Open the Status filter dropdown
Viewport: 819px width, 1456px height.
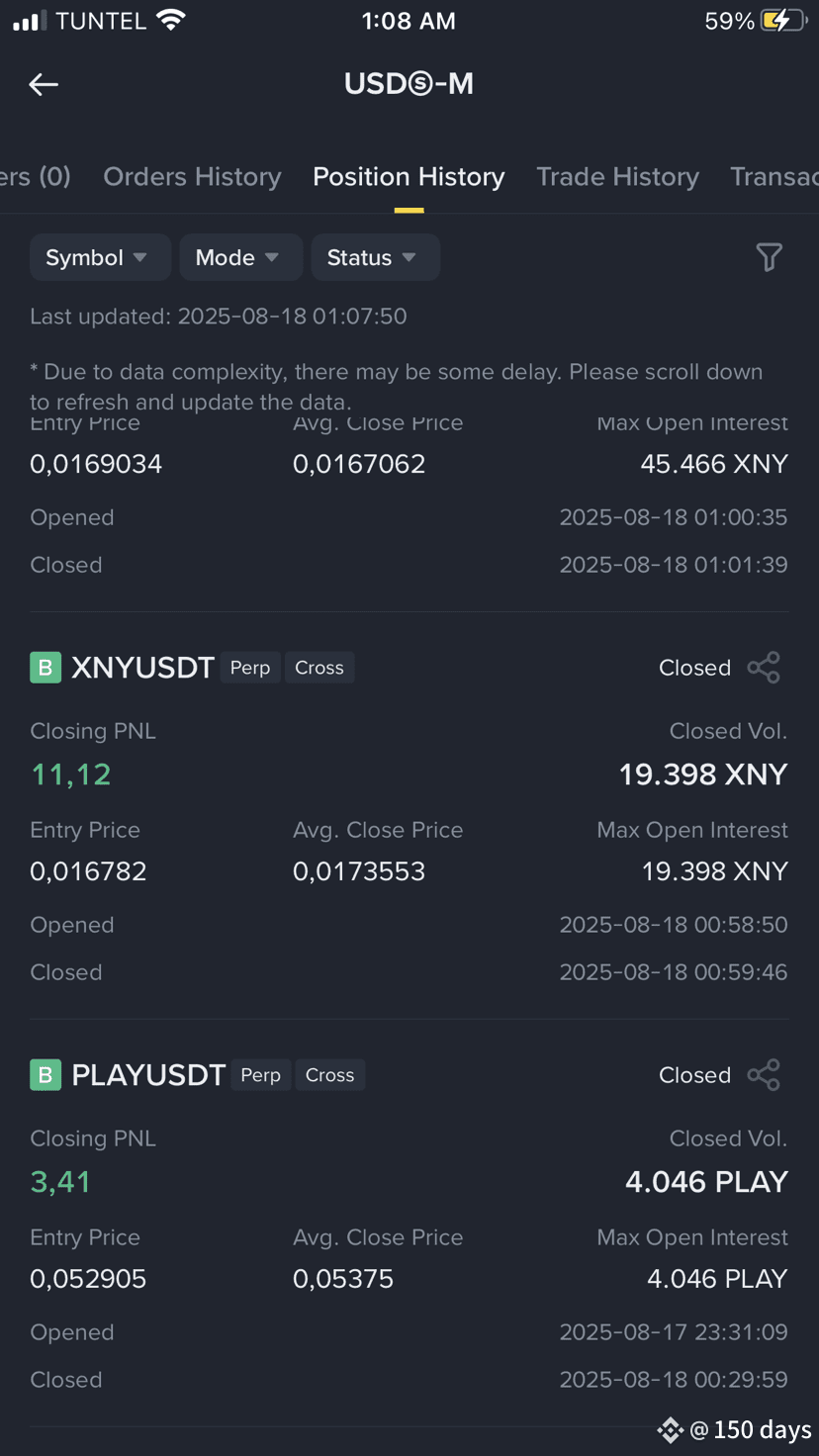[x=375, y=257]
